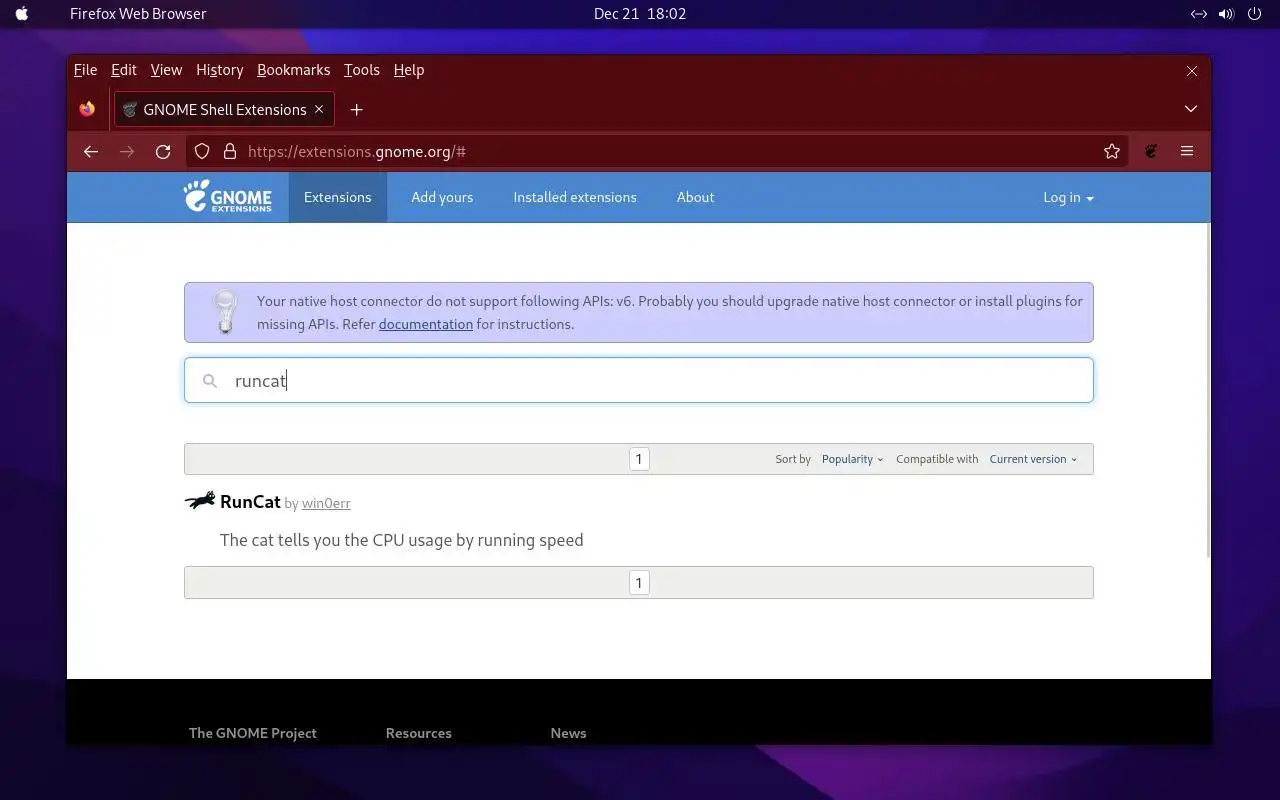
Task: Open the Help menu
Action: pyautogui.click(x=409, y=70)
